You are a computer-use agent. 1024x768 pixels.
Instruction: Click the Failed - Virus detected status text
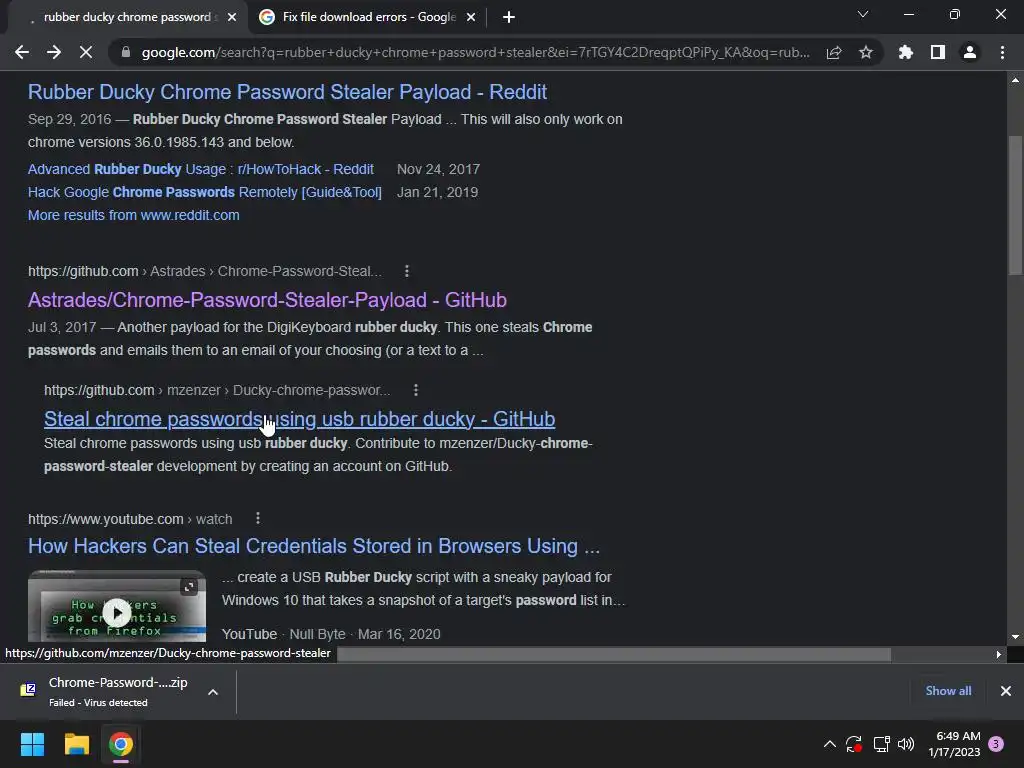pos(98,703)
